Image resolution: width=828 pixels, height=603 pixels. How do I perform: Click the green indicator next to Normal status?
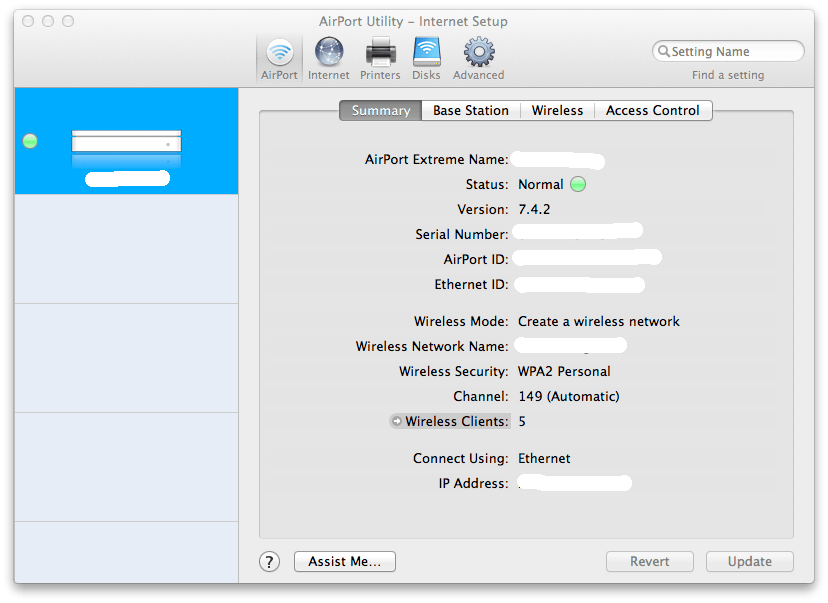[x=580, y=184]
